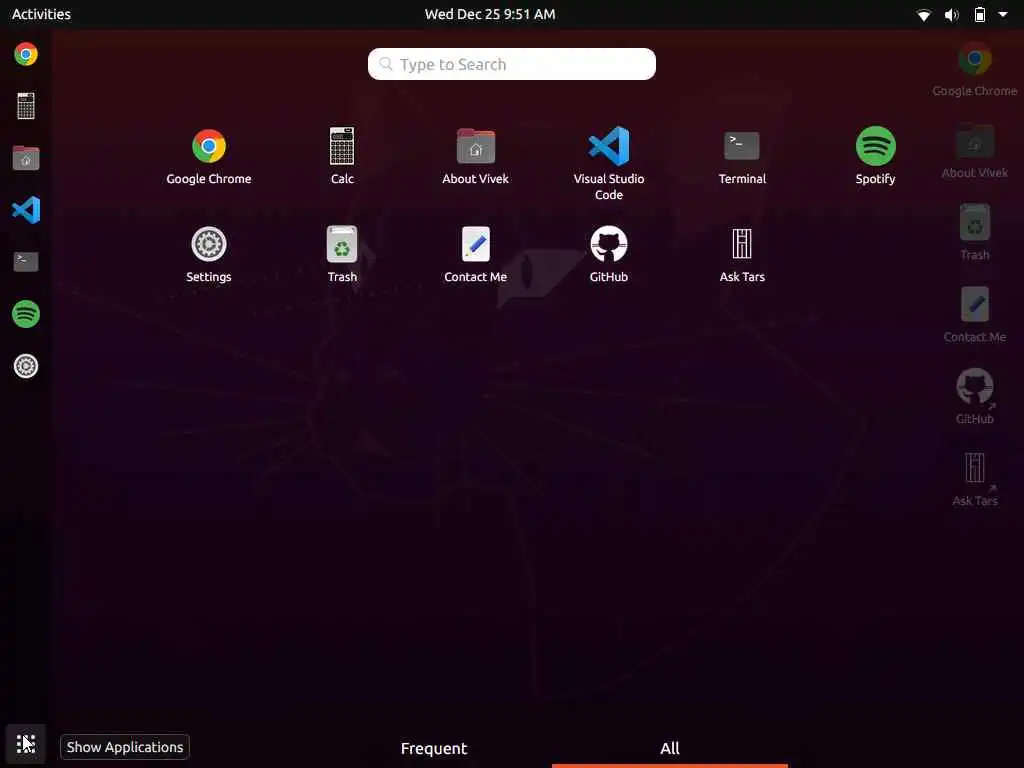
Task: Click the Show Applications grid button
Action: (x=26, y=743)
